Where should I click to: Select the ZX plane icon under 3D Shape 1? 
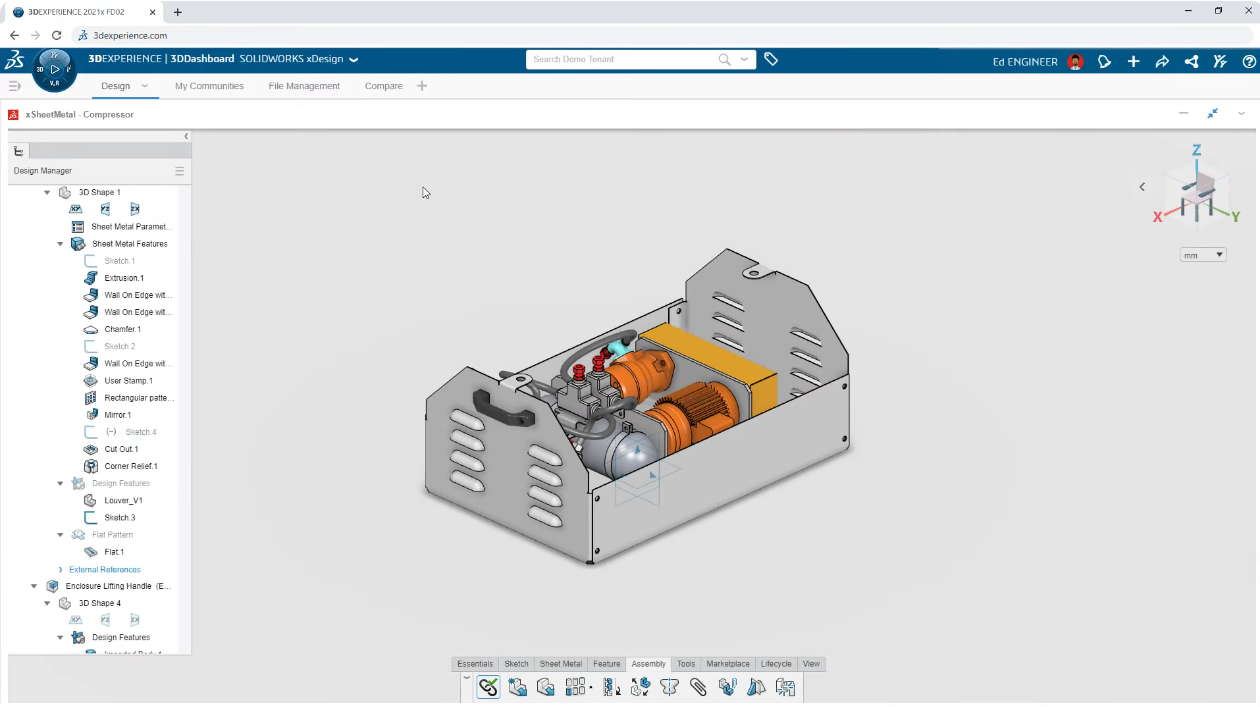point(135,209)
